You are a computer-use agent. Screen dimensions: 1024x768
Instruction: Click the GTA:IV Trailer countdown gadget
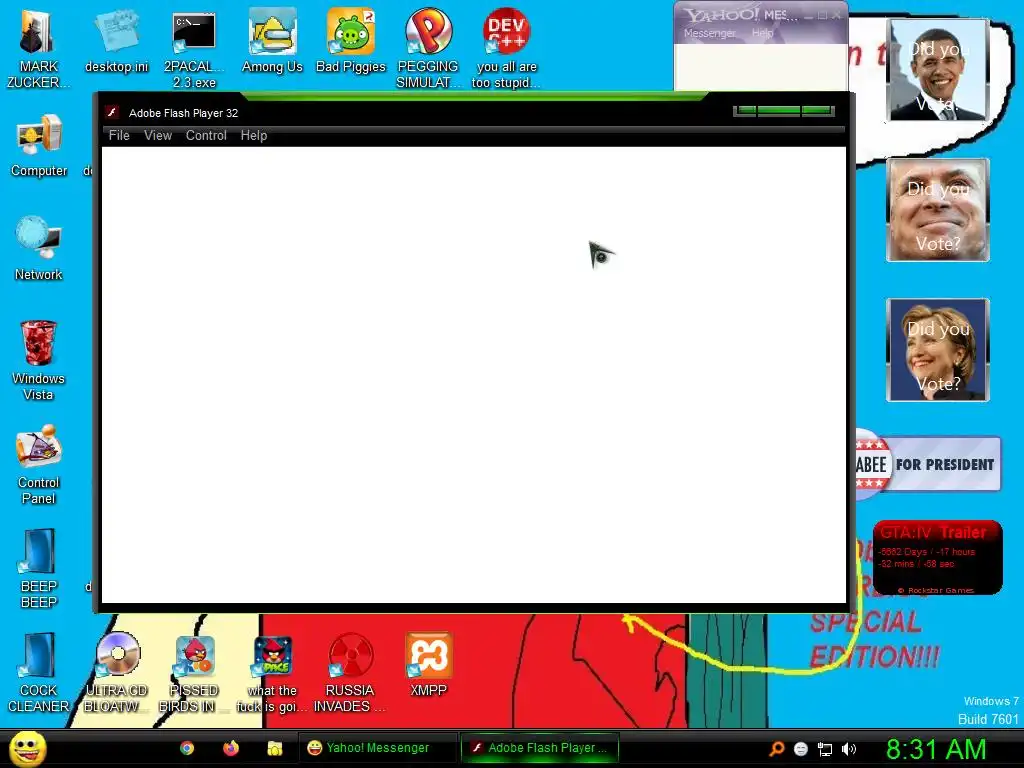938,558
